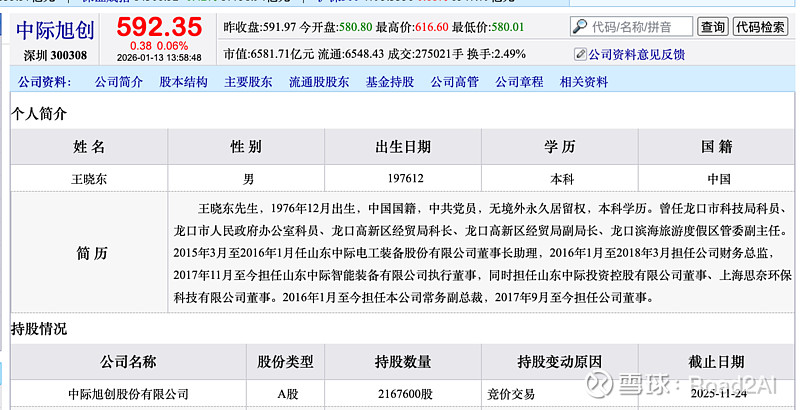Click the holdings cell 2167600股
The width and height of the screenshot is (800, 410).
pyautogui.click(x=405, y=394)
